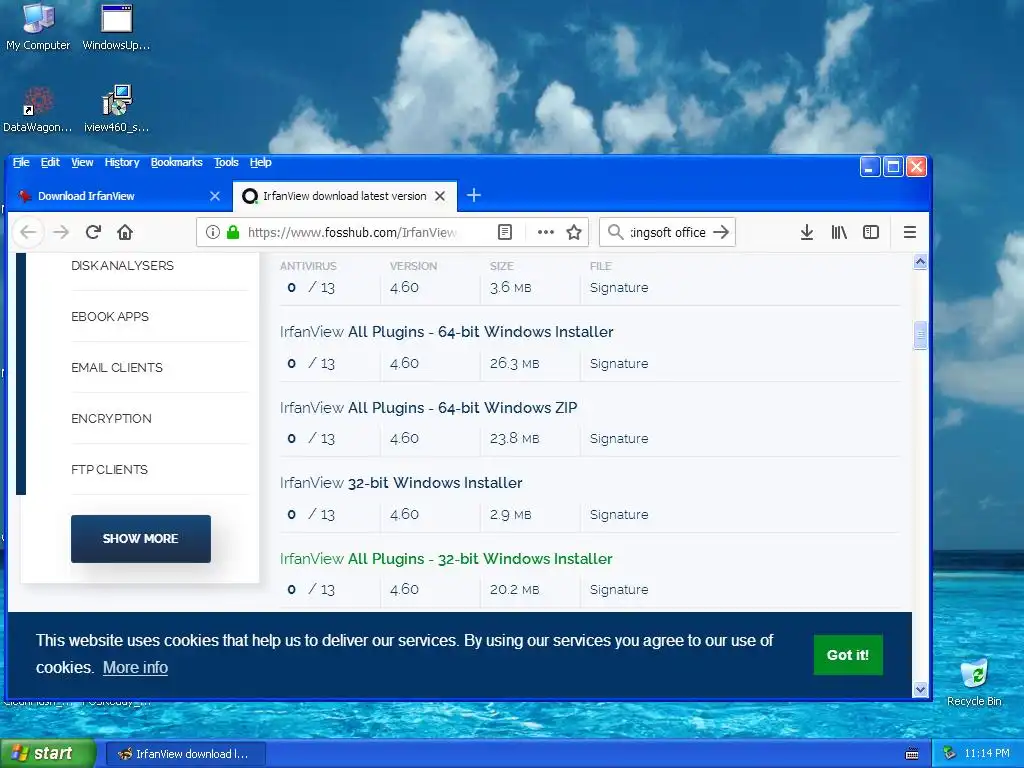The width and height of the screenshot is (1024, 768).
Task: Open the DISK ANALYSERS category
Action: point(122,265)
